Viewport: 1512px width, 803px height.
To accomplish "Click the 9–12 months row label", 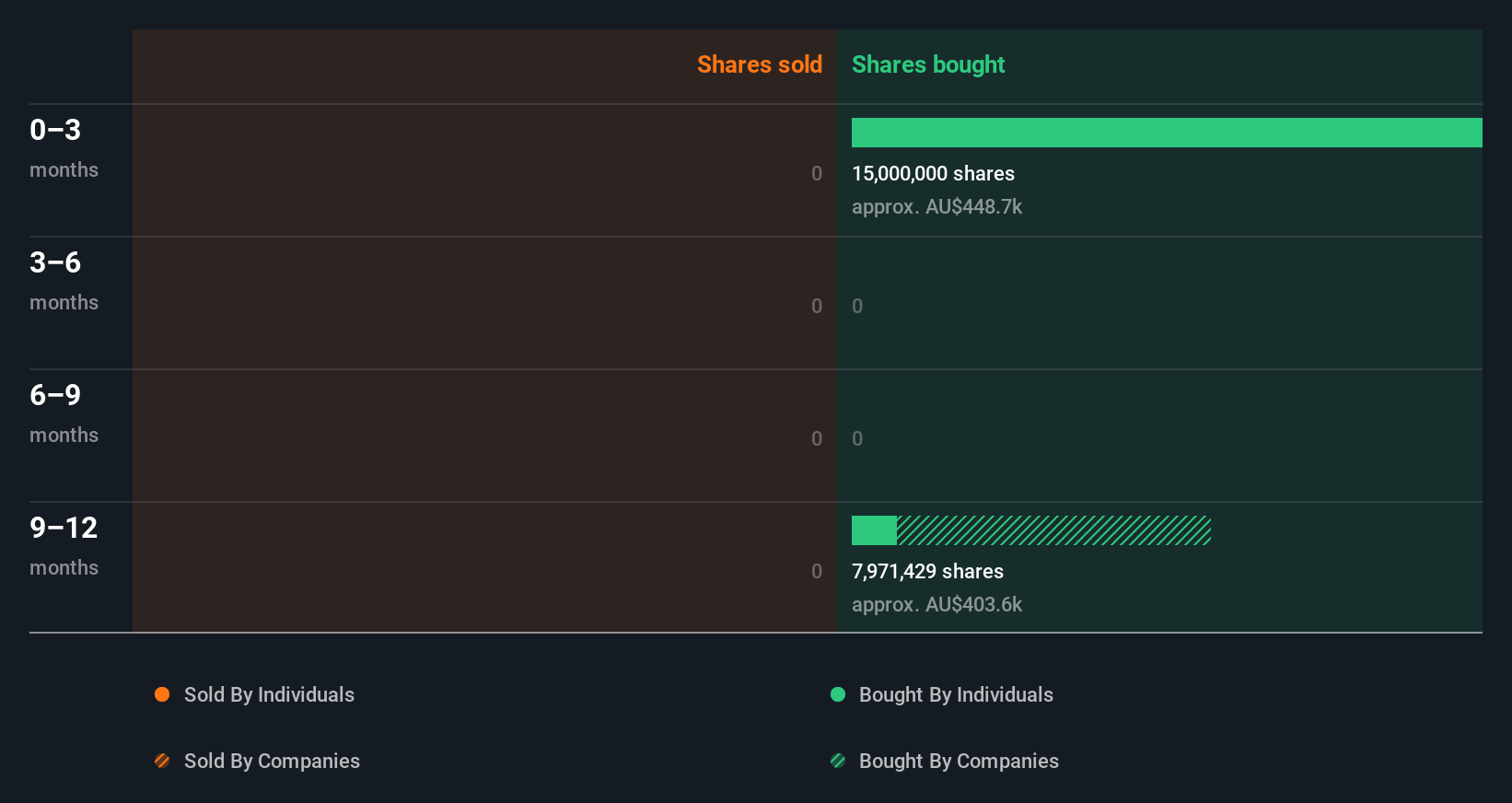I will tap(64, 546).
